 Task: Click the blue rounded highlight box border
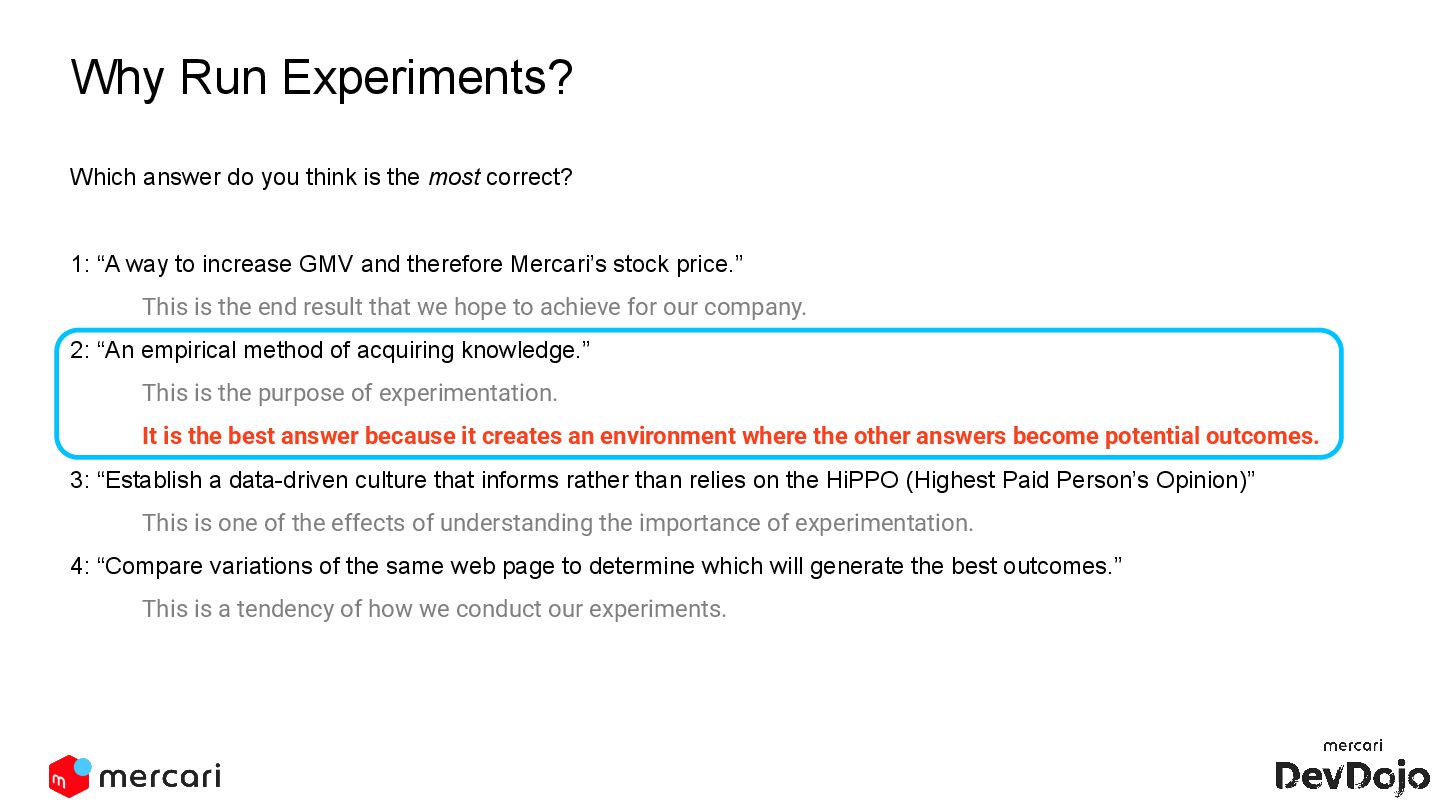coord(698,331)
